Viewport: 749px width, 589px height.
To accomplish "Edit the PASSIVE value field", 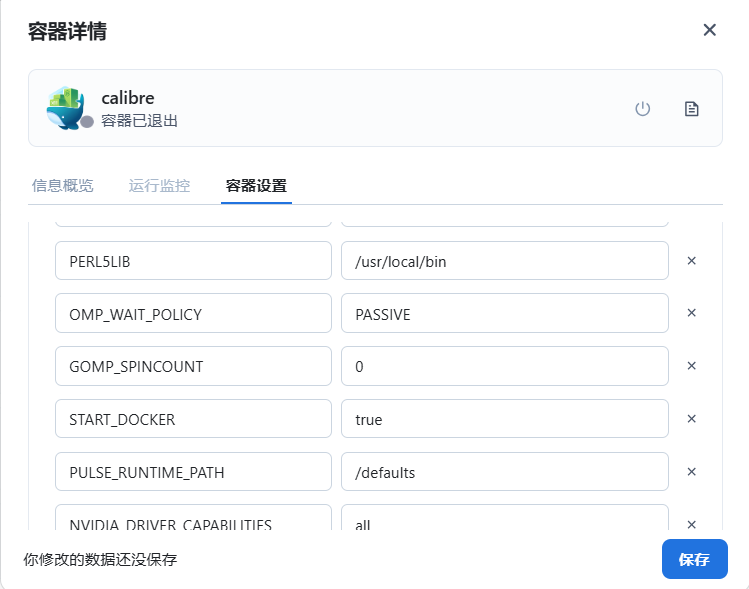I will pos(505,313).
